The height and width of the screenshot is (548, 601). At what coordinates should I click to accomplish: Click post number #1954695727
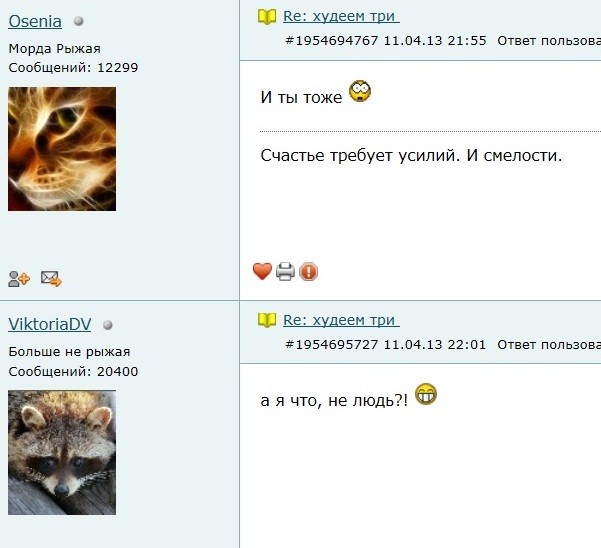point(332,345)
